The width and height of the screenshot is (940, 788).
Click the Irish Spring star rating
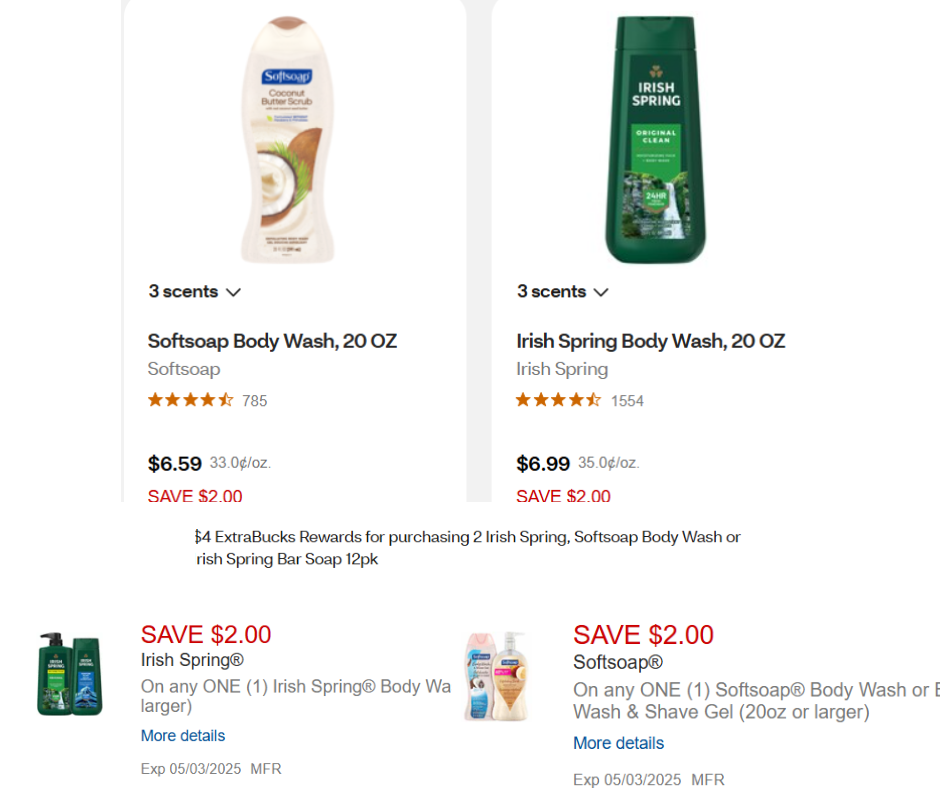pyautogui.click(x=558, y=400)
